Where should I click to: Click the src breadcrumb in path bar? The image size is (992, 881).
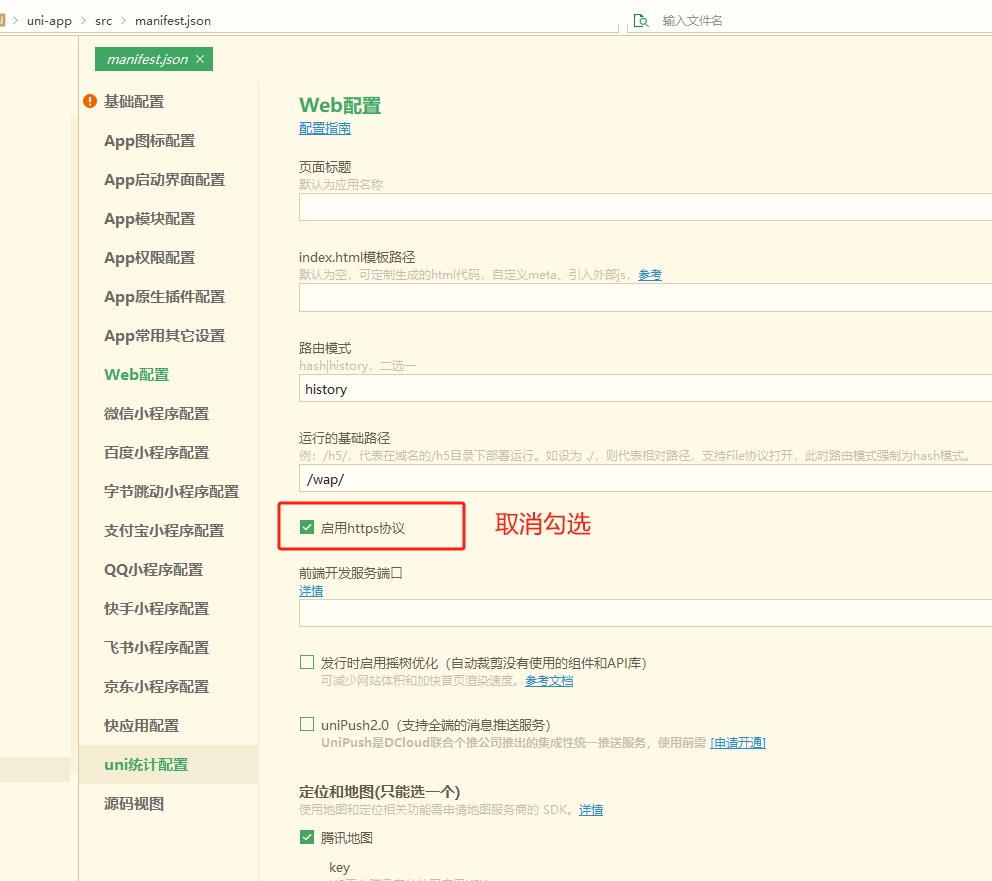(x=103, y=20)
